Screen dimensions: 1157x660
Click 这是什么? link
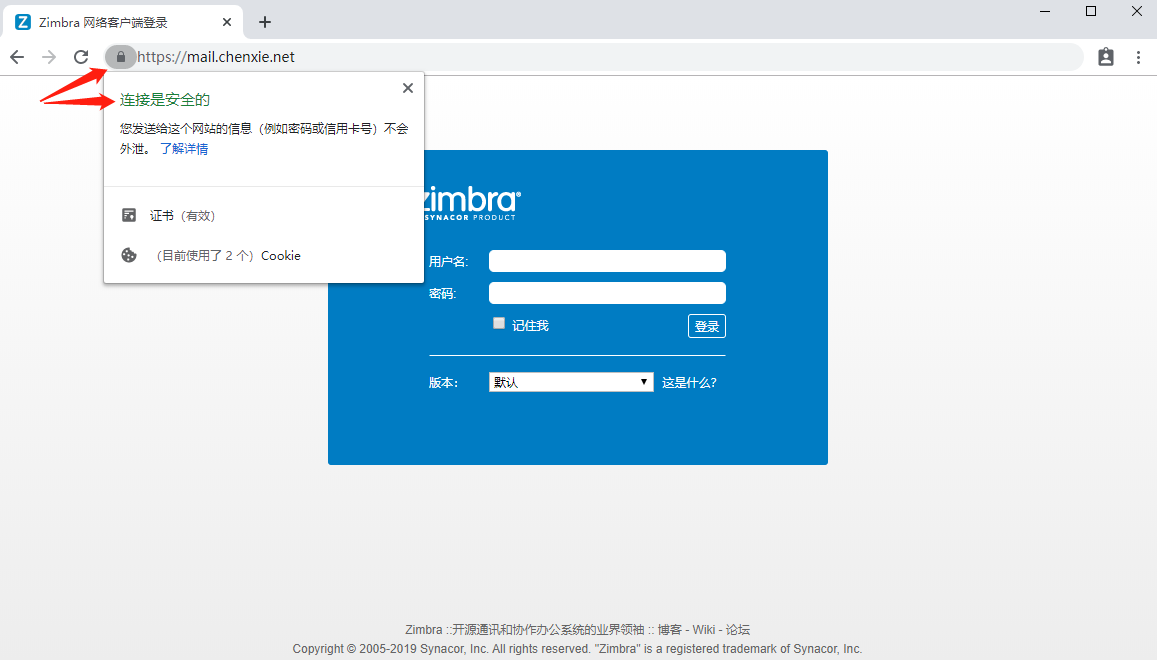pos(689,382)
